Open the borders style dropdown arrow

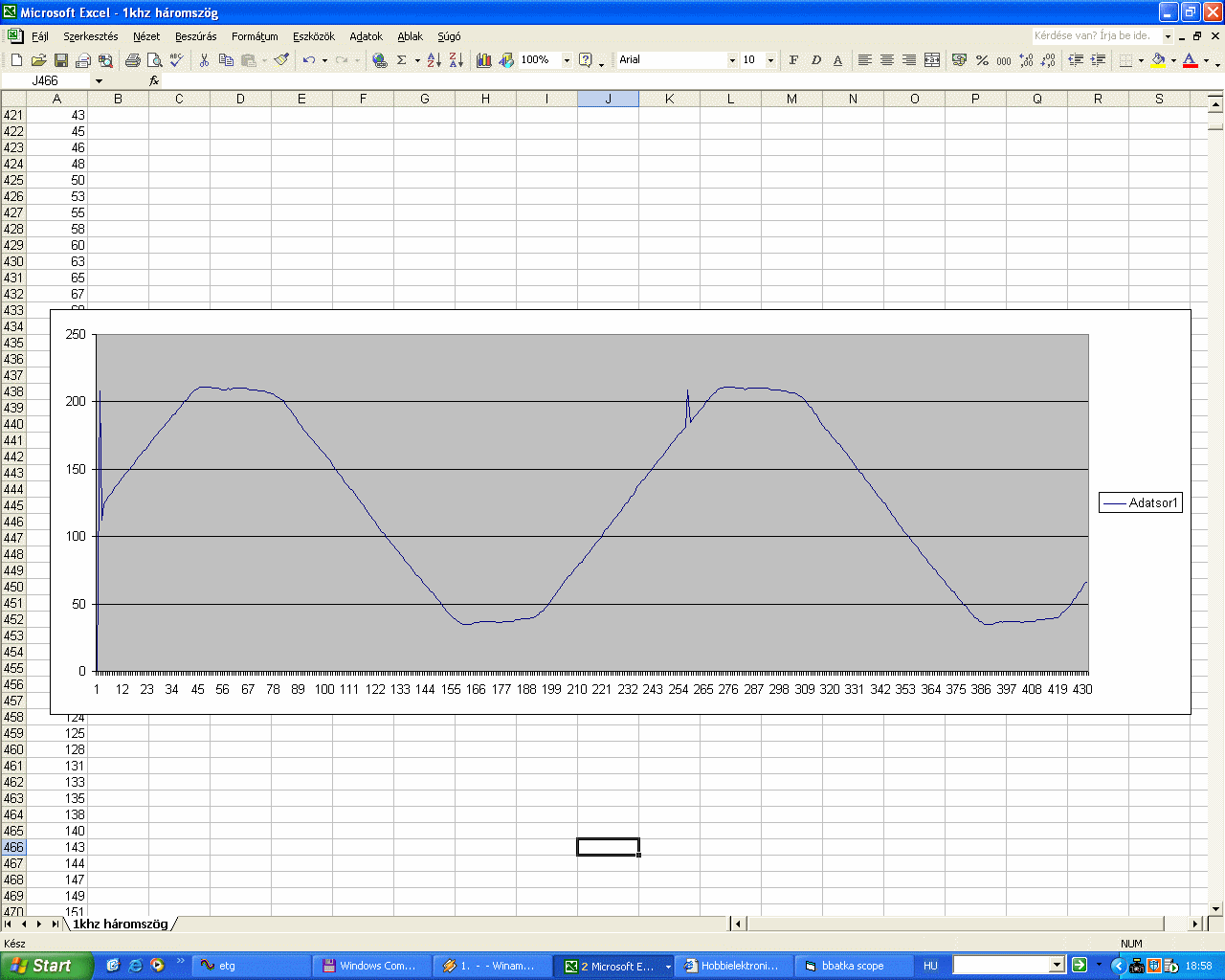pyautogui.click(x=1141, y=60)
